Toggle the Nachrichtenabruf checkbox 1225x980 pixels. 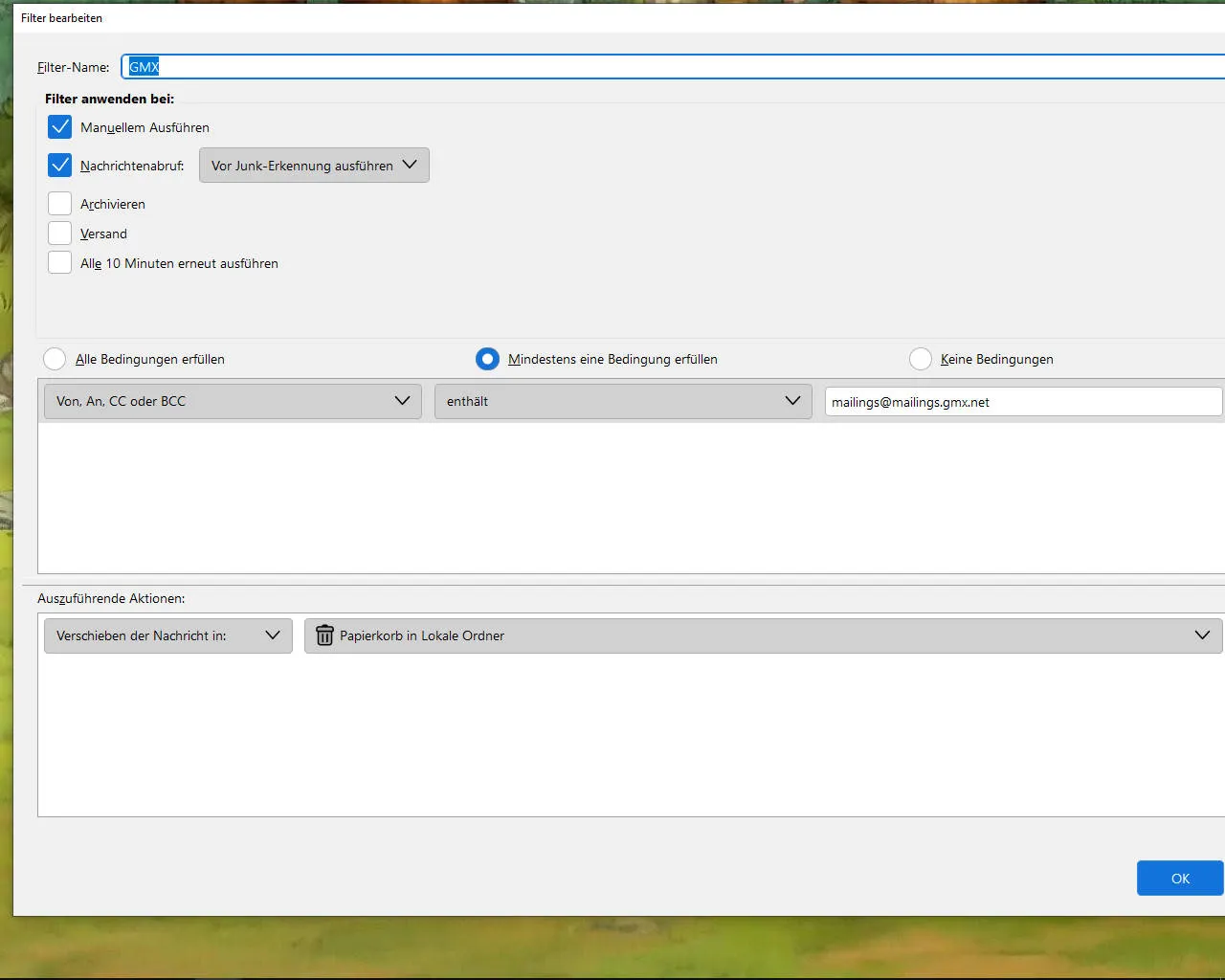point(59,166)
